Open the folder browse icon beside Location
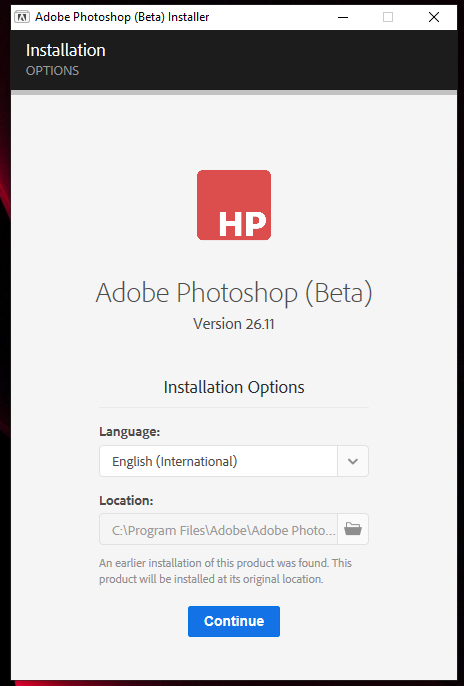The image size is (464, 686). point(353,529)
